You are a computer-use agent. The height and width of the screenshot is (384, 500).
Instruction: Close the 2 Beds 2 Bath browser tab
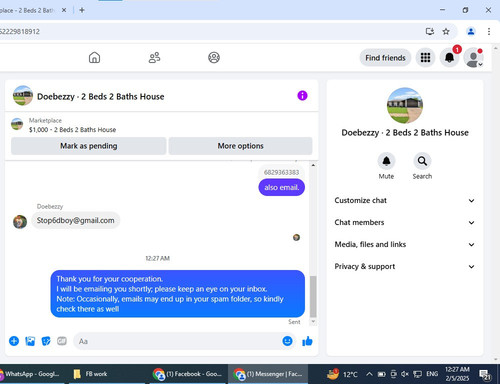tap(64, 10)
